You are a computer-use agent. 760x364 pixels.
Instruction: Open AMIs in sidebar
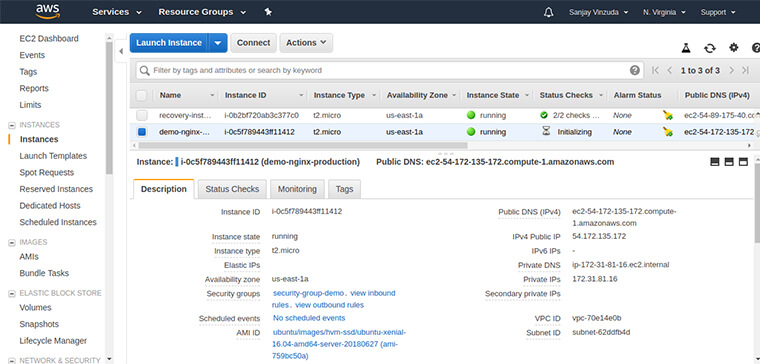pyautogui.click(x=29, y=257)
